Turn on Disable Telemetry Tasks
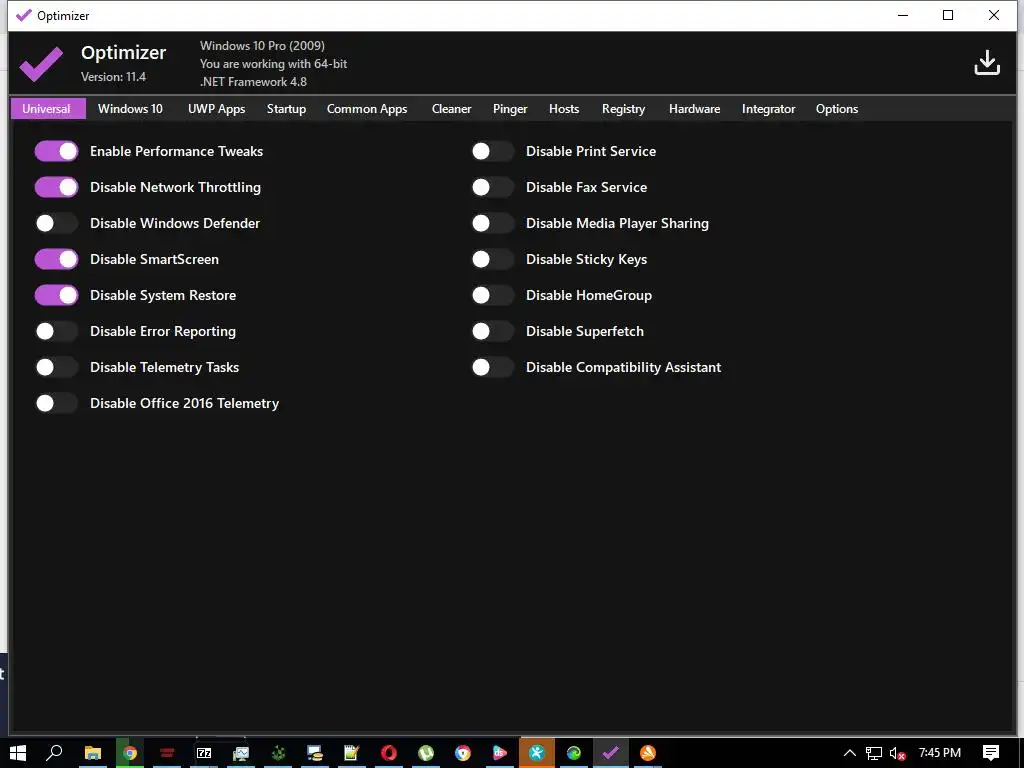 [56, 367]
